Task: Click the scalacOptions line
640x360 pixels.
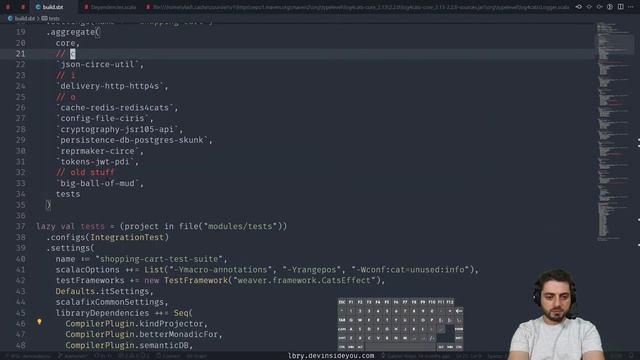Action: click(267, 270)
